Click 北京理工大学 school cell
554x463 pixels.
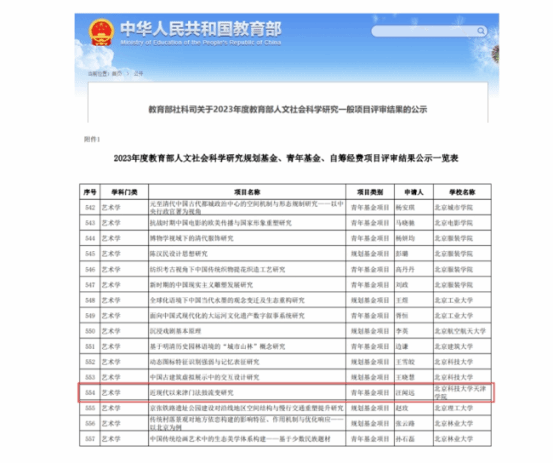[x=454, y=408]
